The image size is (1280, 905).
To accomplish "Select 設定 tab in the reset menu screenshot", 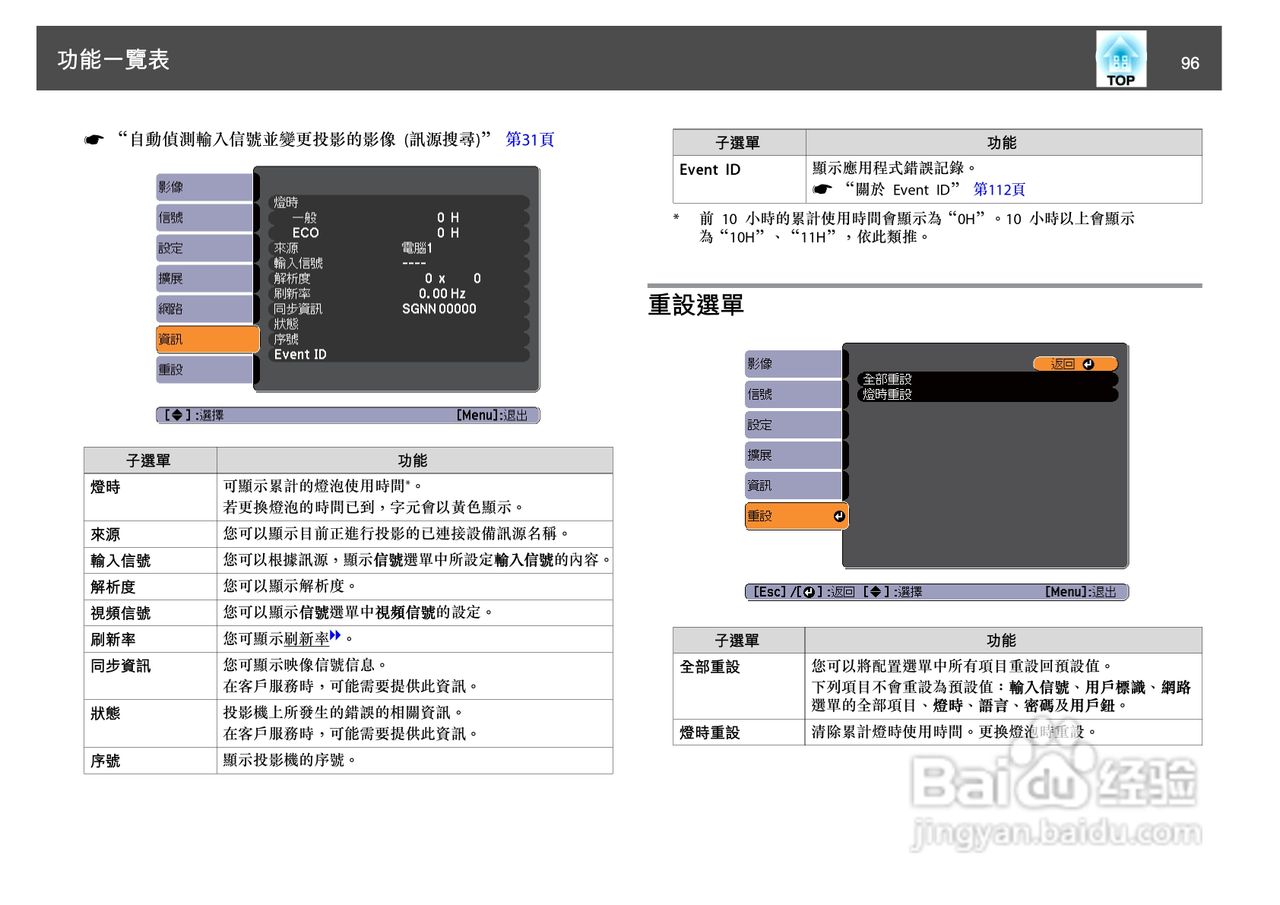I will tap(795, 425).
